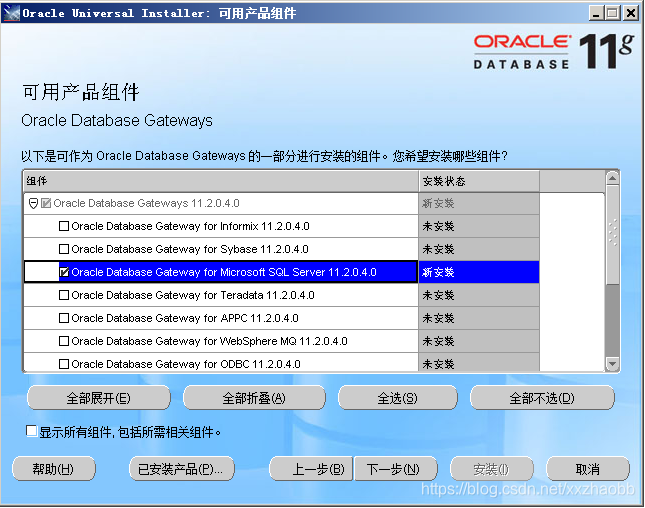Click 未安装 status in Teradata row
Screen dimensions: 645x508
439,295
